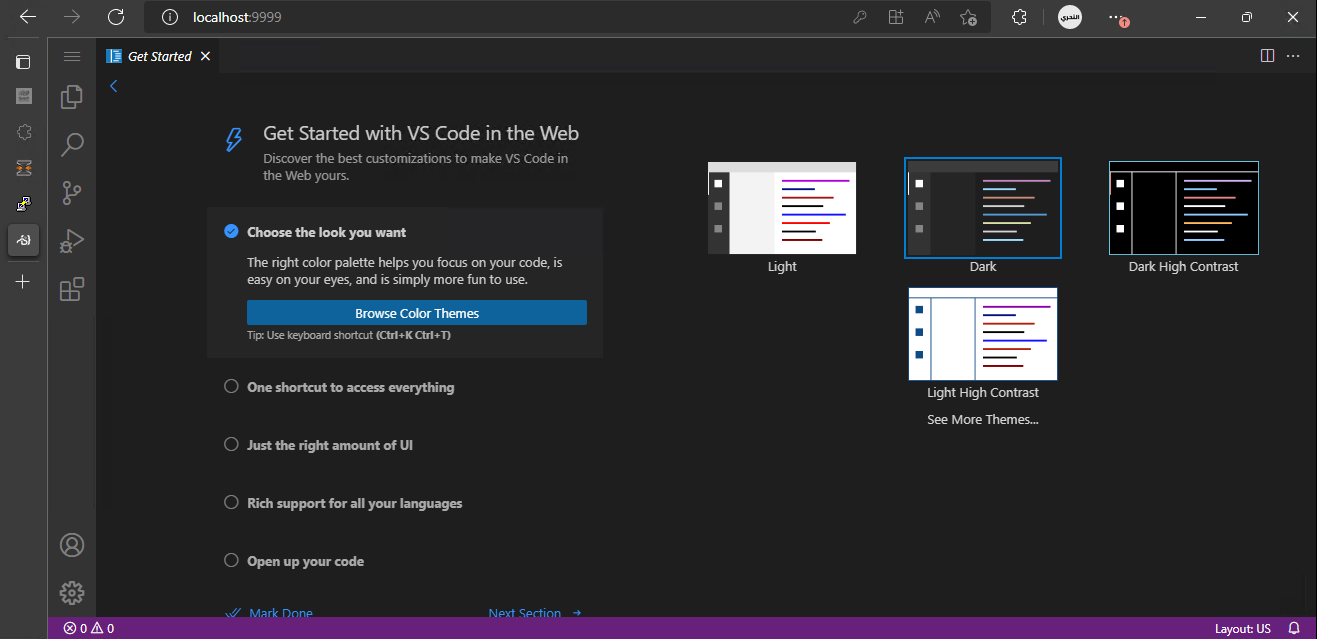Open browser Settings and more menu
The width and height of the screenshot is (1317, 639).
click(1117, 17)
